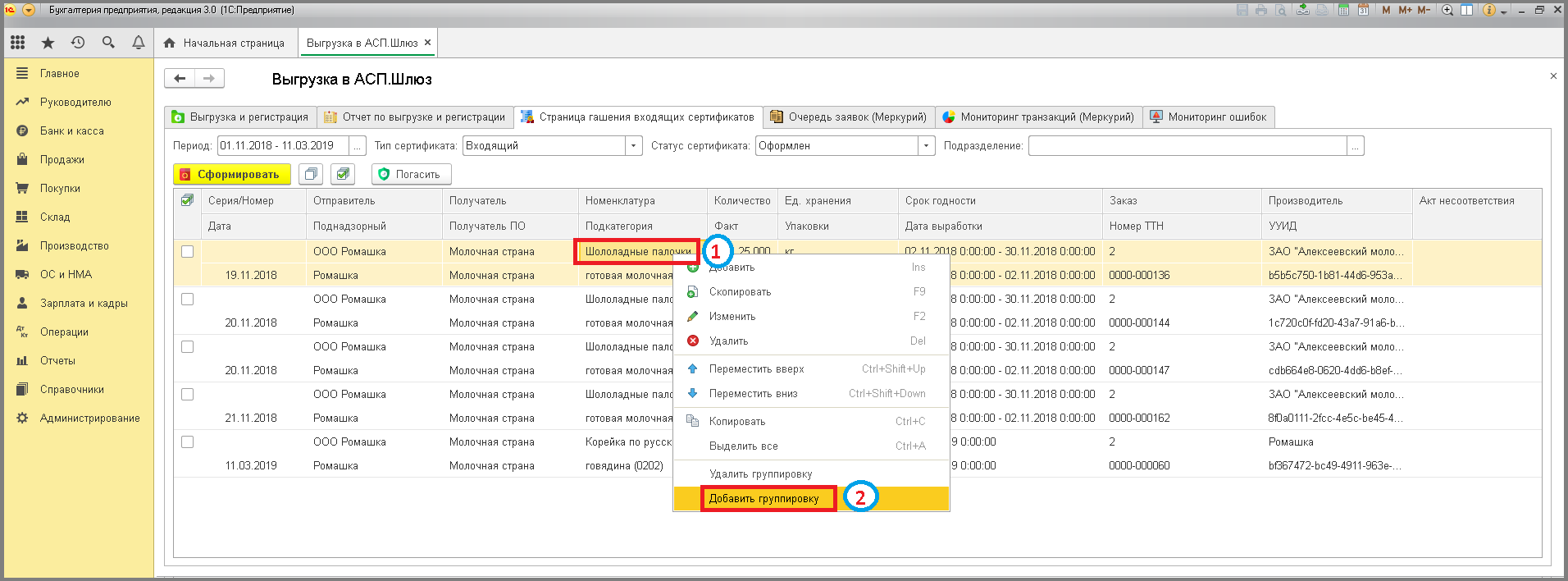The height and width of the screenshot is (581, 1568).
Task: Click the Check all icon button
Action: [343, 174]
